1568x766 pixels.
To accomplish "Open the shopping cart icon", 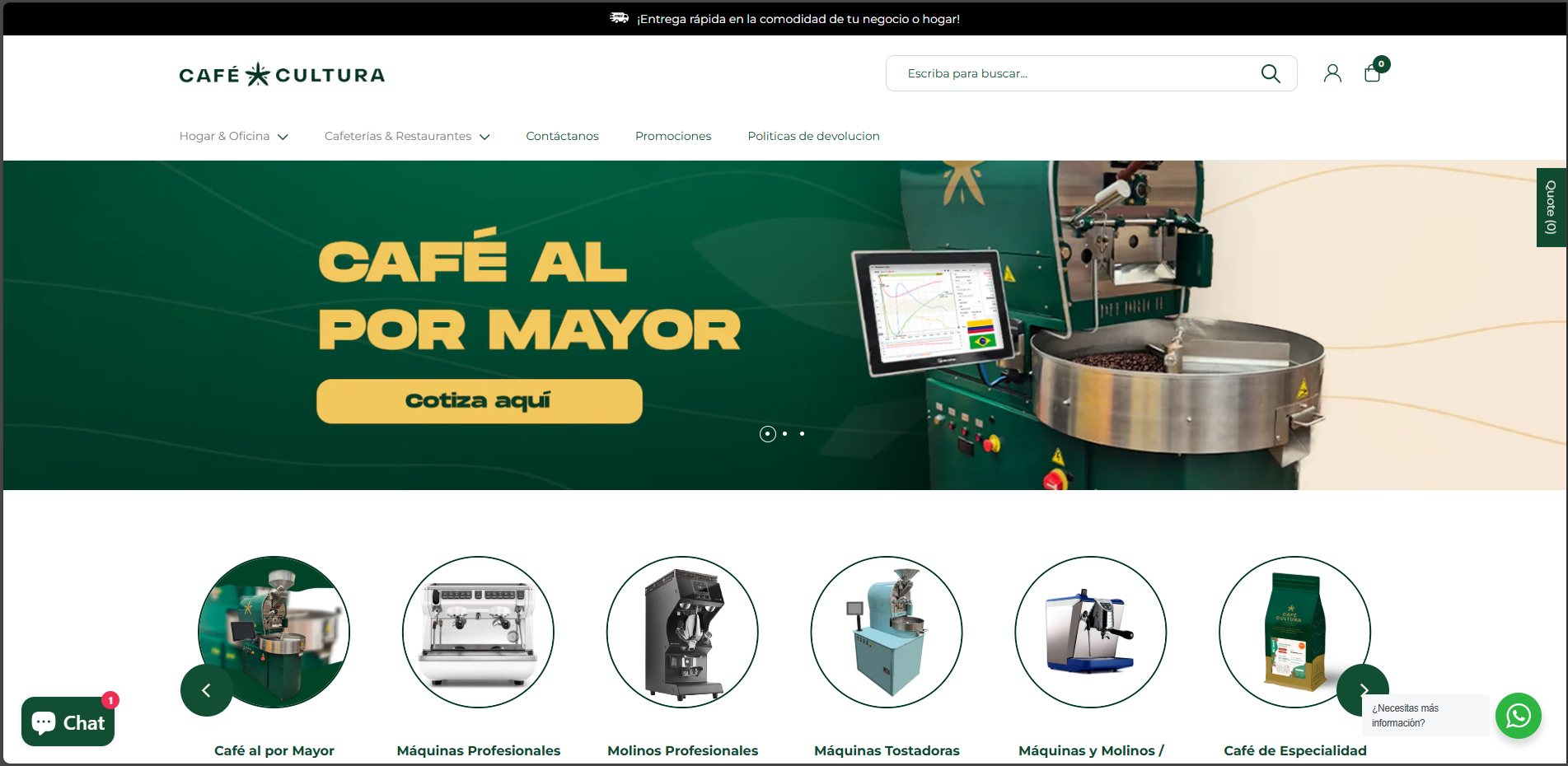I will [1372, 72].
